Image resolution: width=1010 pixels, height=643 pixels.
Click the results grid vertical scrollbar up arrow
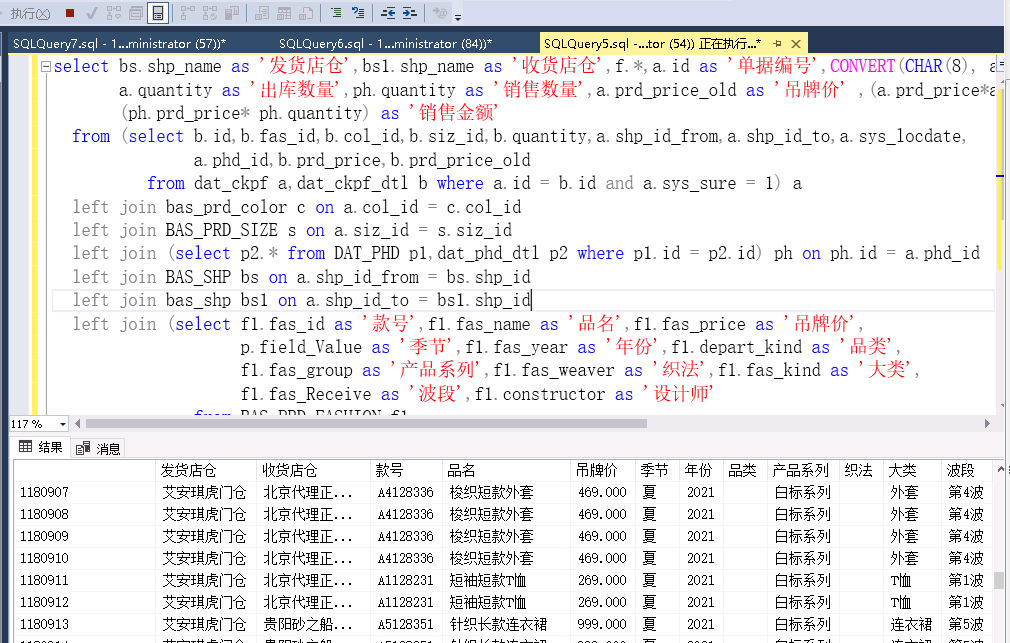pos(1000,469)
